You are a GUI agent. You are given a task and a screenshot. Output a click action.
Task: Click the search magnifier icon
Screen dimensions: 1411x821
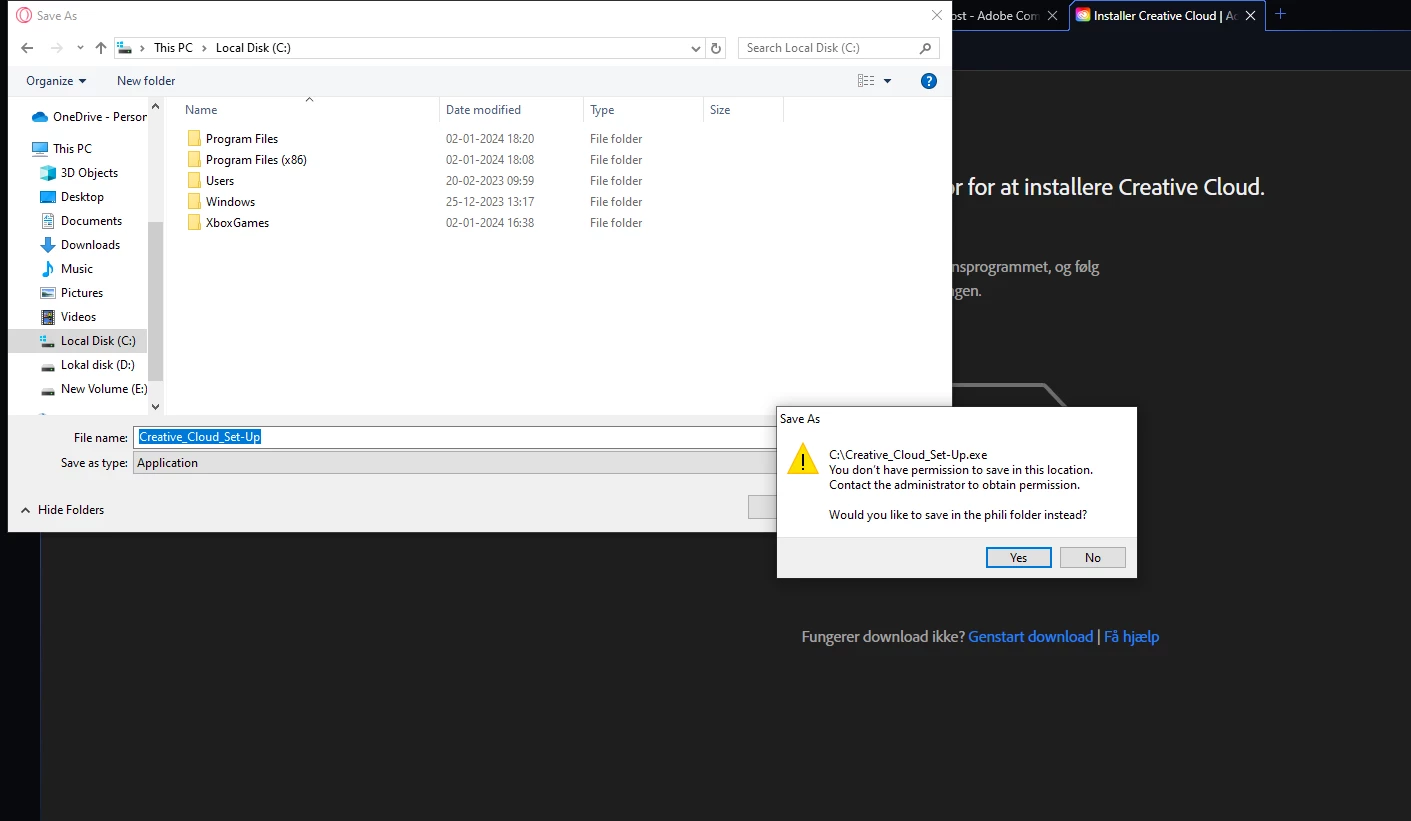click(x=926, y=48)
